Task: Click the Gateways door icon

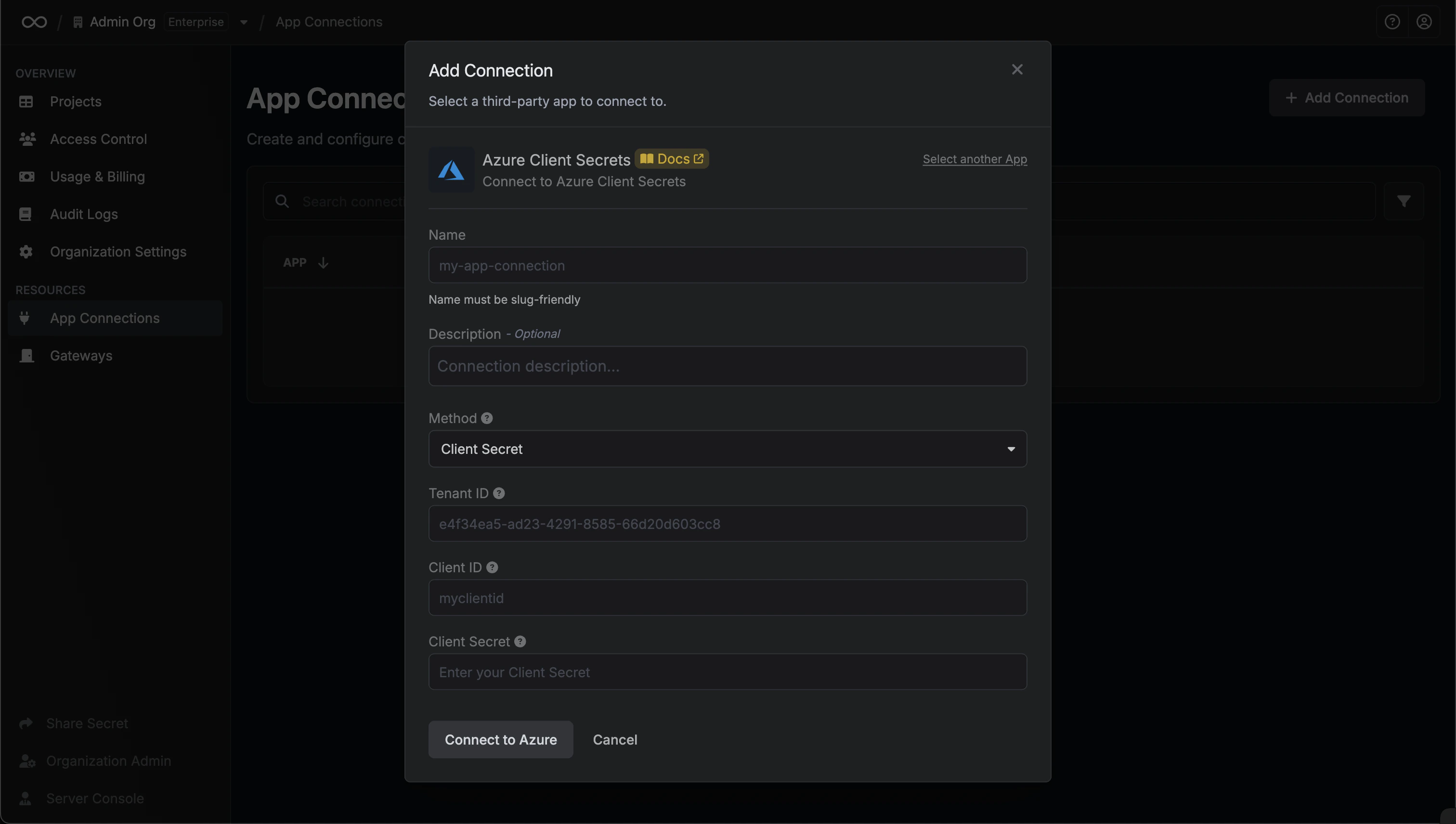Action: 26,356
